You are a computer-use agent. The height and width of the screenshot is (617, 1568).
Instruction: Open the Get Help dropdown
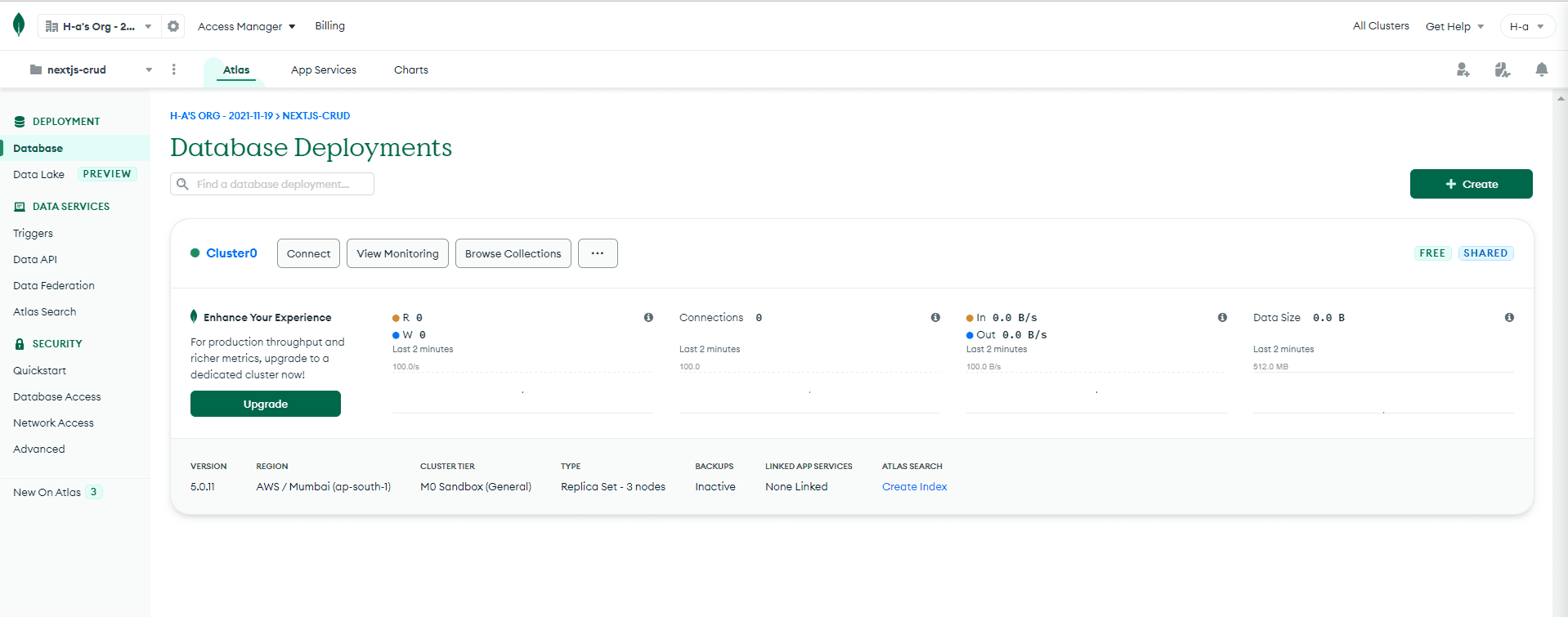click(x=1454, y=26)
